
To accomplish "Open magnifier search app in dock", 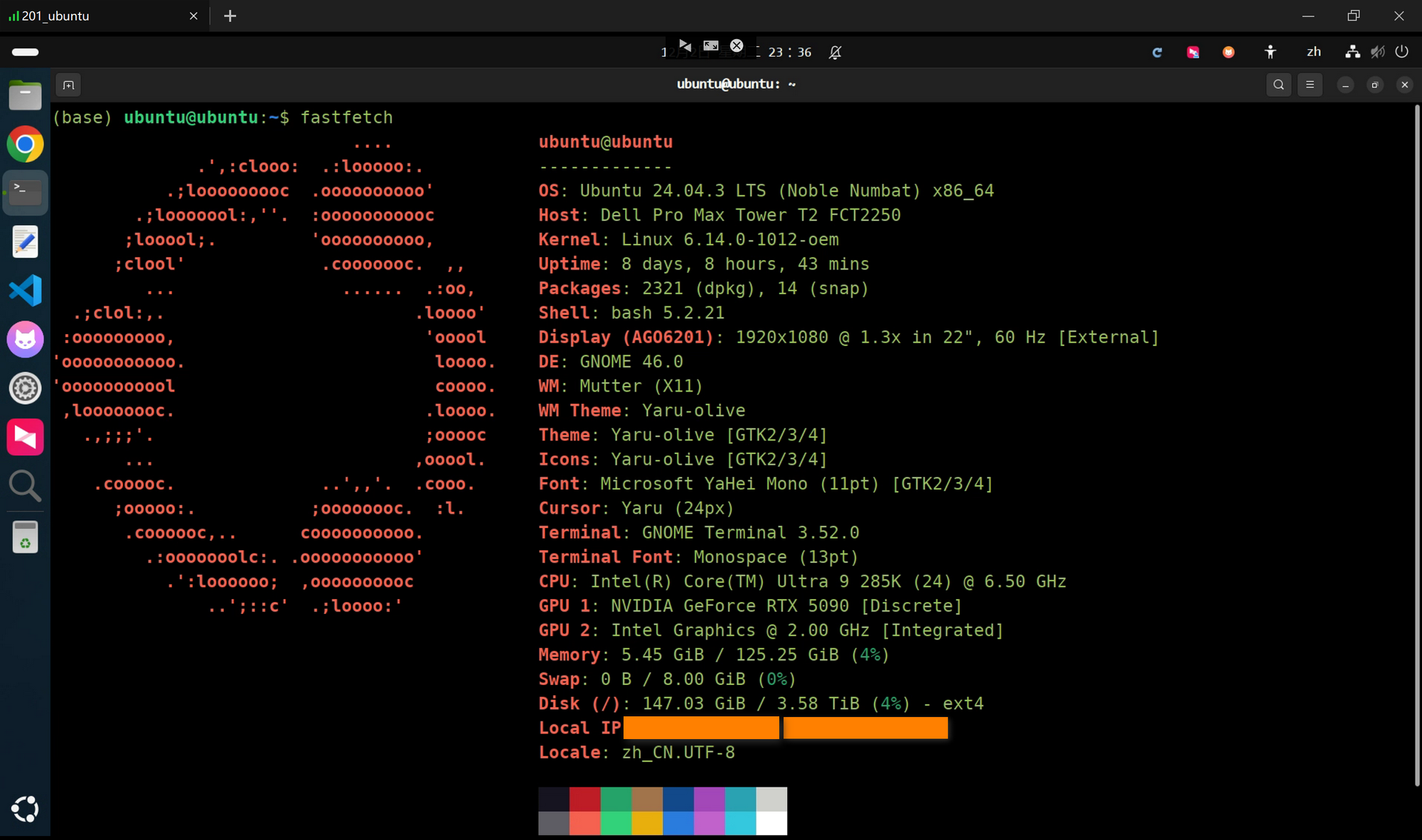I will point(25,486).
